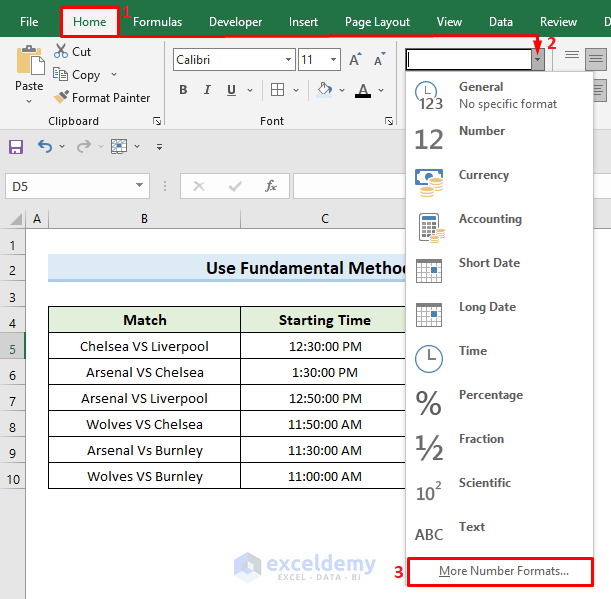This screenshot has width=611, height=599.
Task: Click the Fill Color paint bucket
Action: click(324, 91)
